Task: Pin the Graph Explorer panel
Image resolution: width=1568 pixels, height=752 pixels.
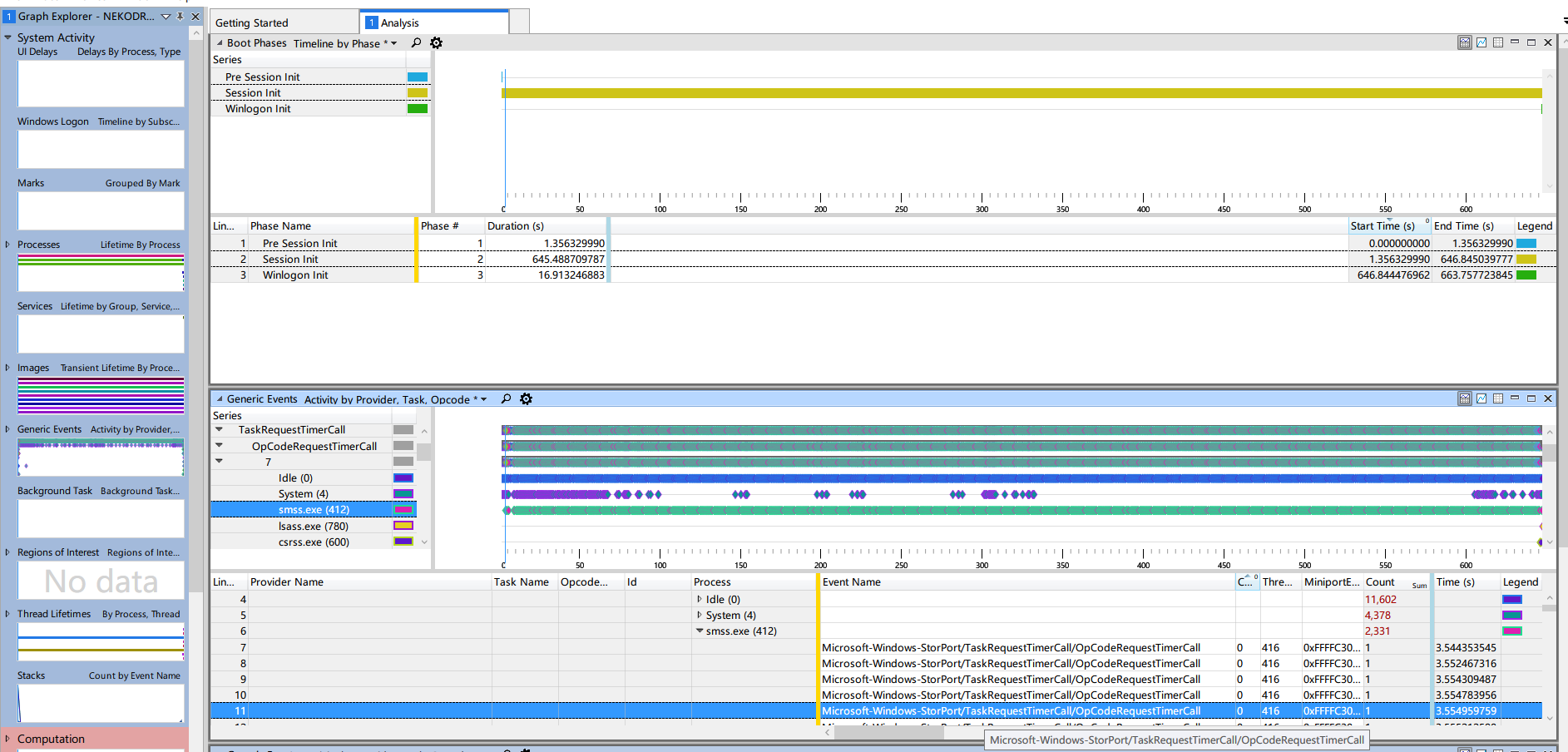Action: point(180,16)
